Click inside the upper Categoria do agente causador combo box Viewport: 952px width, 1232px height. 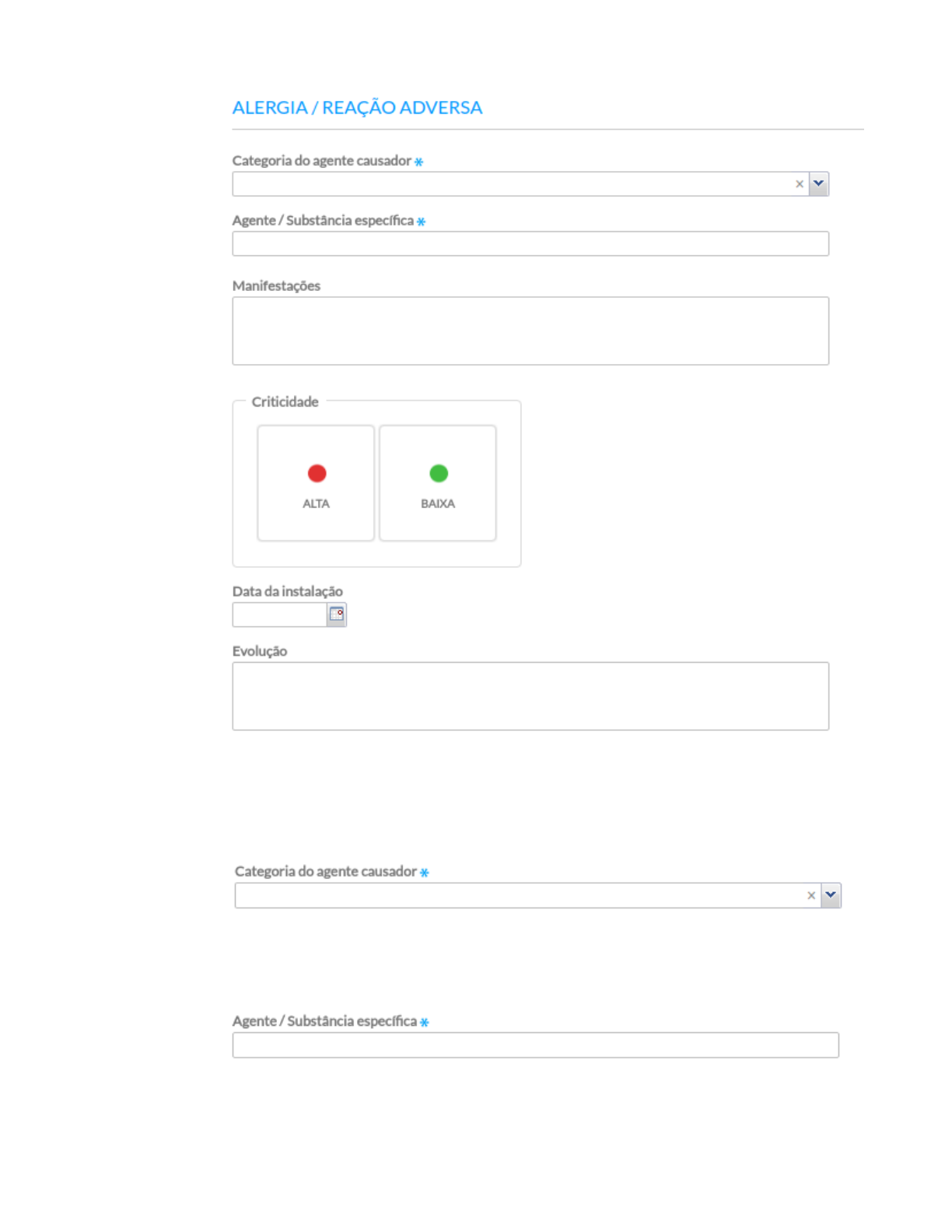pyautogui.click(x=511, y=184)
